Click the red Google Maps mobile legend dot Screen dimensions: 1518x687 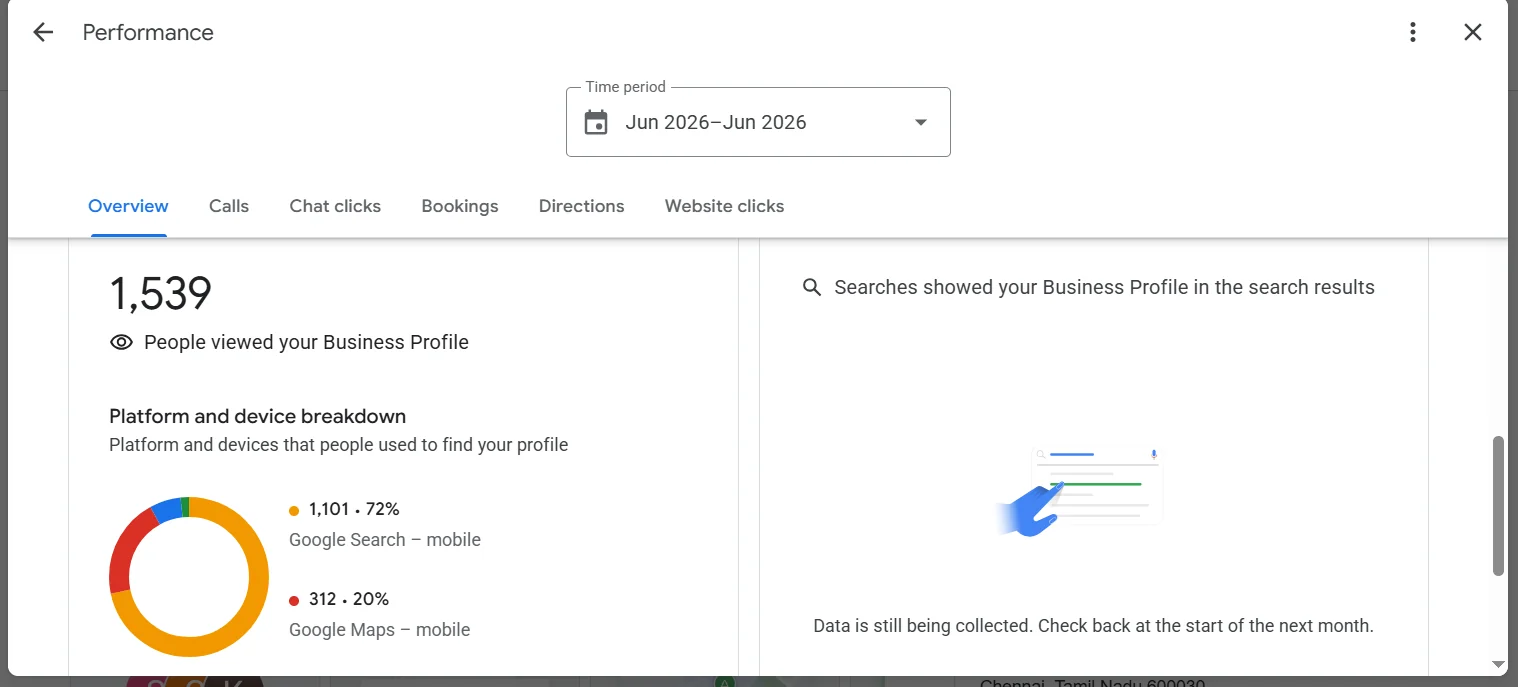tap(294, 601)
